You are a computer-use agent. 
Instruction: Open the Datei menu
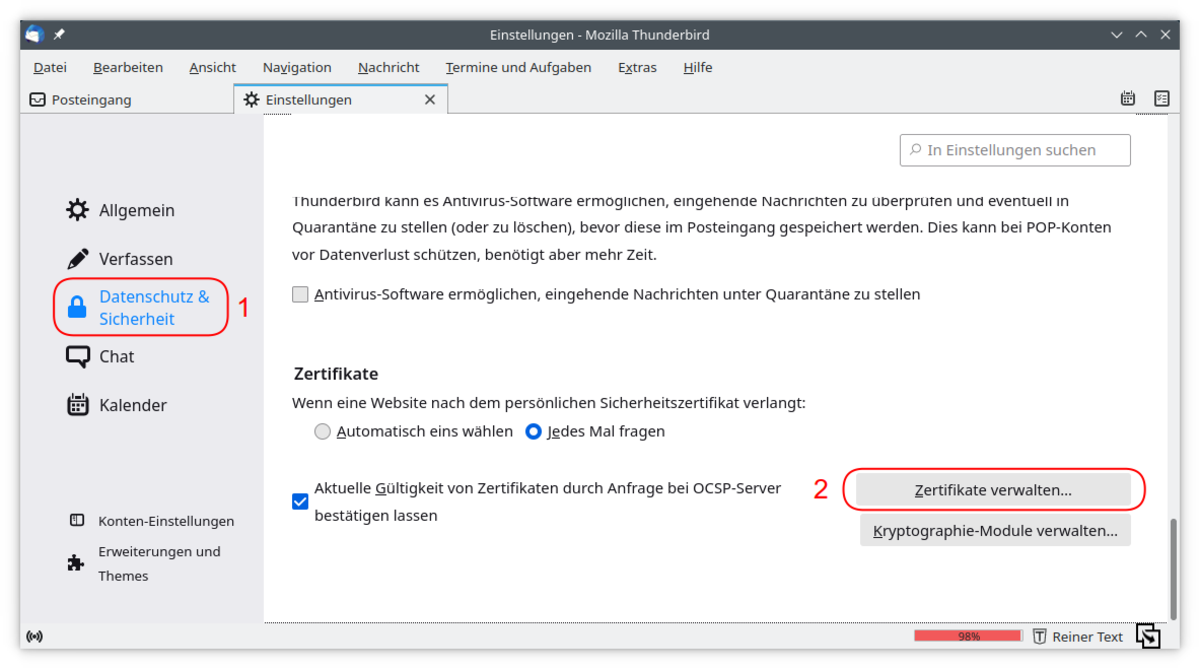[x=50, y=67]
